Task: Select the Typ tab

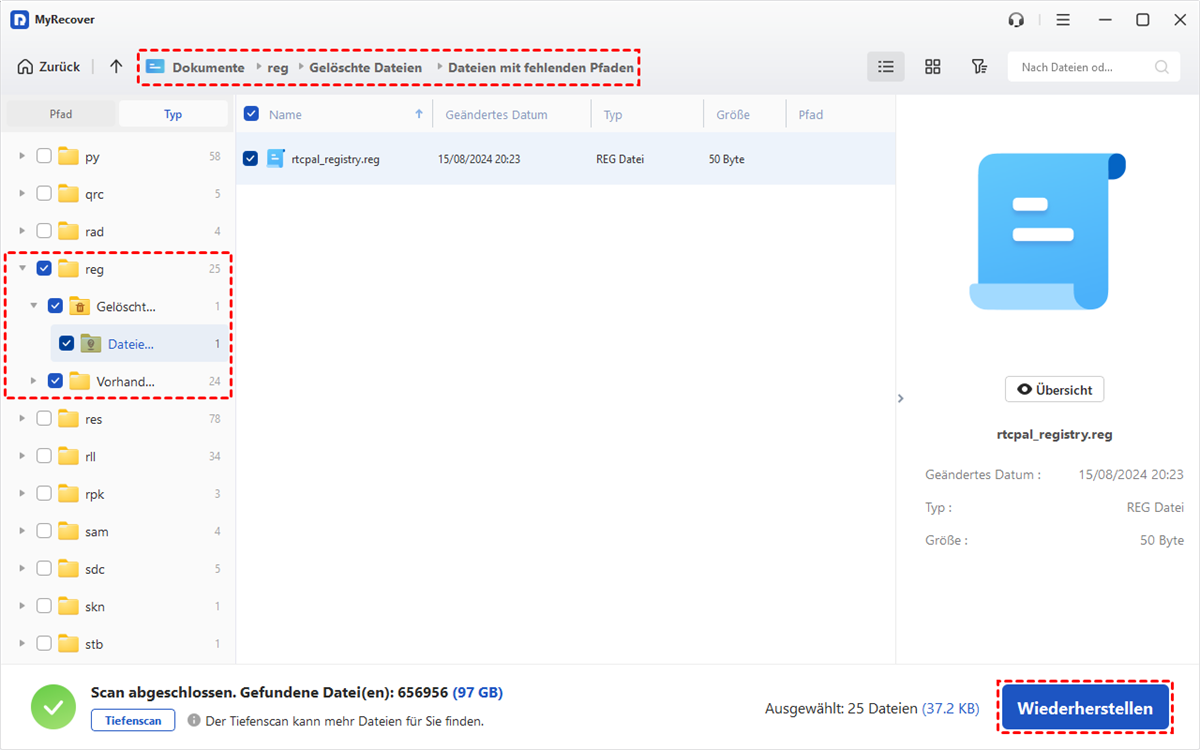Action: pos(173,114)
